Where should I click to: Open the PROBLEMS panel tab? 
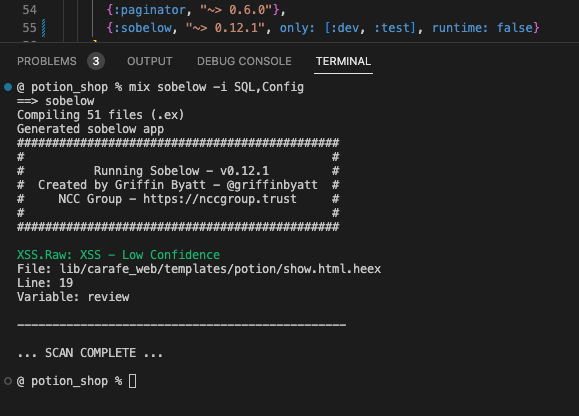[47, 61]
